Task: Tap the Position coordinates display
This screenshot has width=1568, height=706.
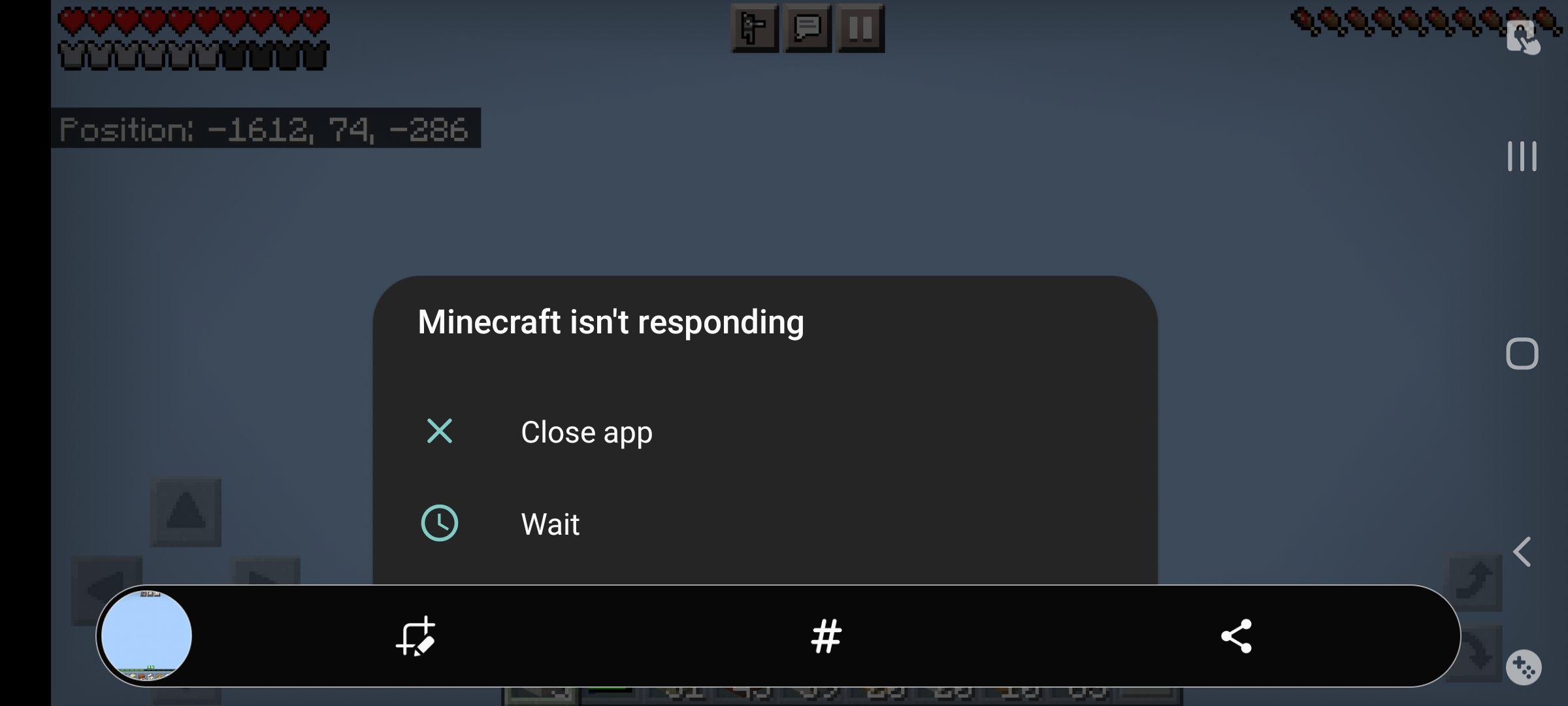Action: 265,128
